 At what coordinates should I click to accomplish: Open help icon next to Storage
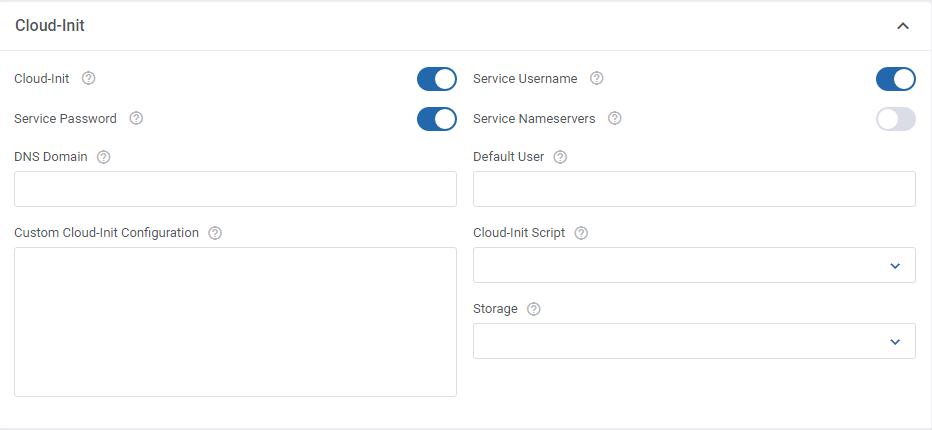click(x=534, y=309)
